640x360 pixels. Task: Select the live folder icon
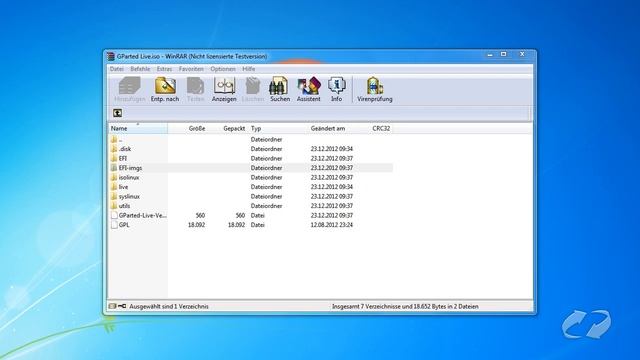tap(114, 187)
